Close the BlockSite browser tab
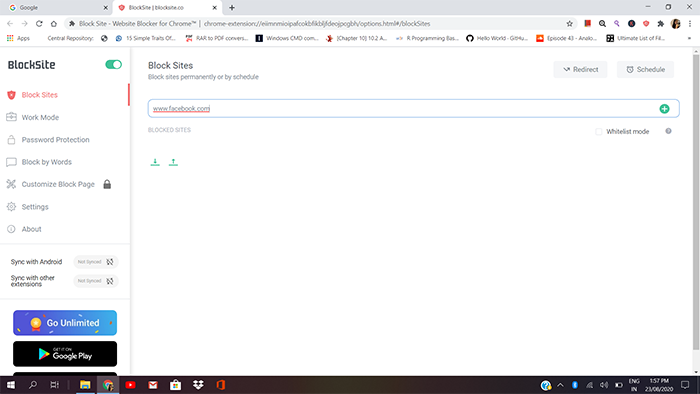 coord(215,8)
